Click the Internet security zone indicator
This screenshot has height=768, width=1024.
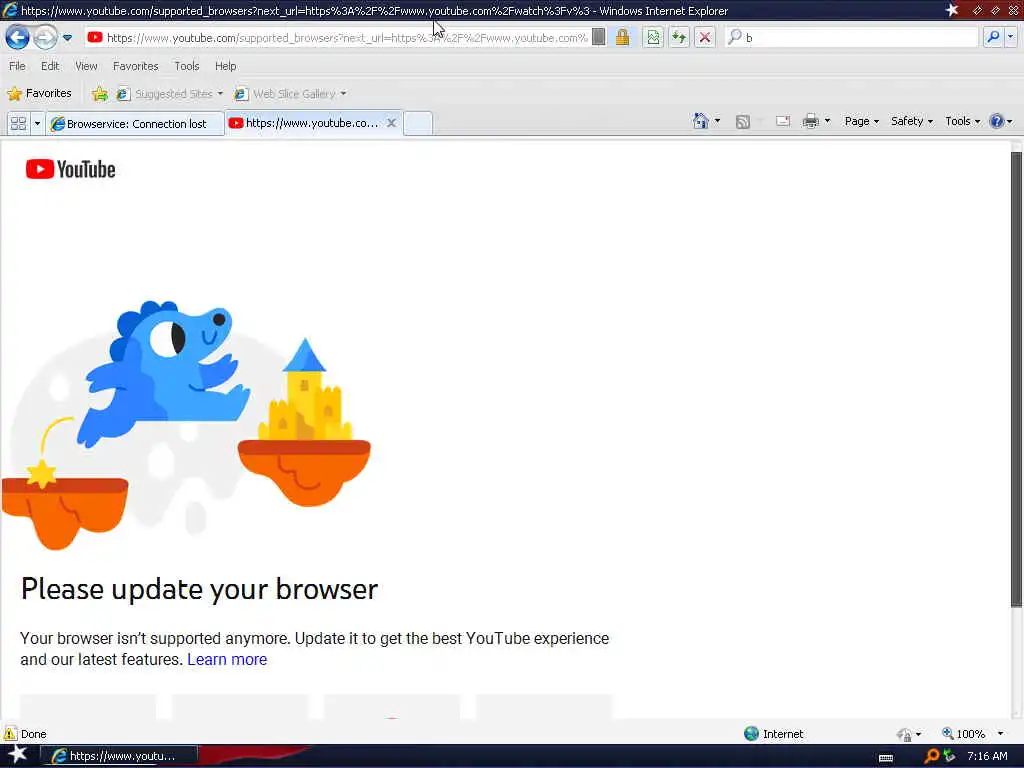[774, 733]
